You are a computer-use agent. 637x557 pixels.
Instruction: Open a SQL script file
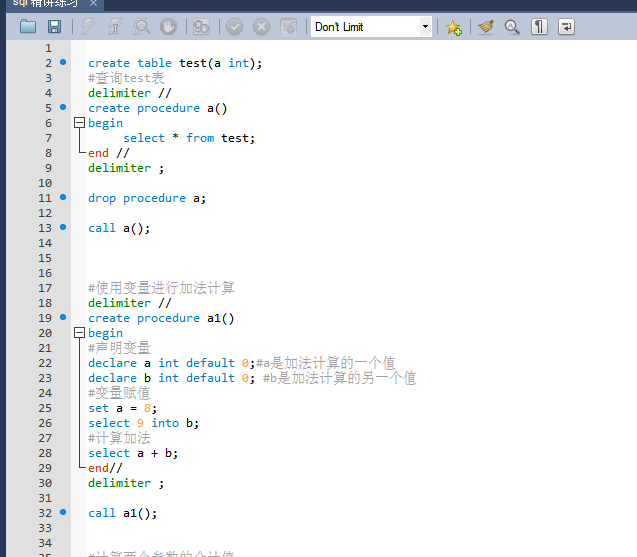pos(28,27)
